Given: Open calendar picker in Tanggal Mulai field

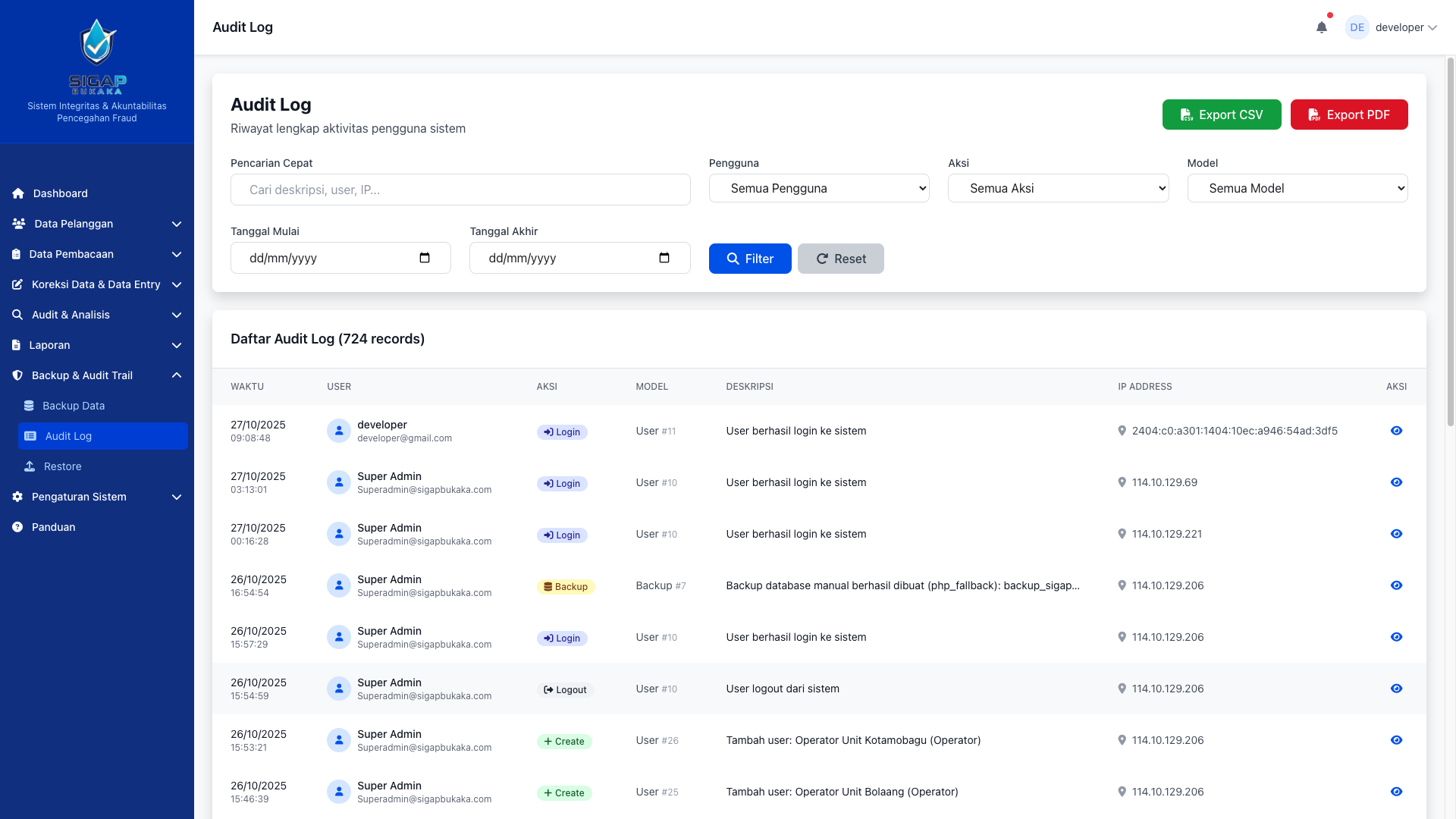Looking at the screenshot, I should pos(425,258).
